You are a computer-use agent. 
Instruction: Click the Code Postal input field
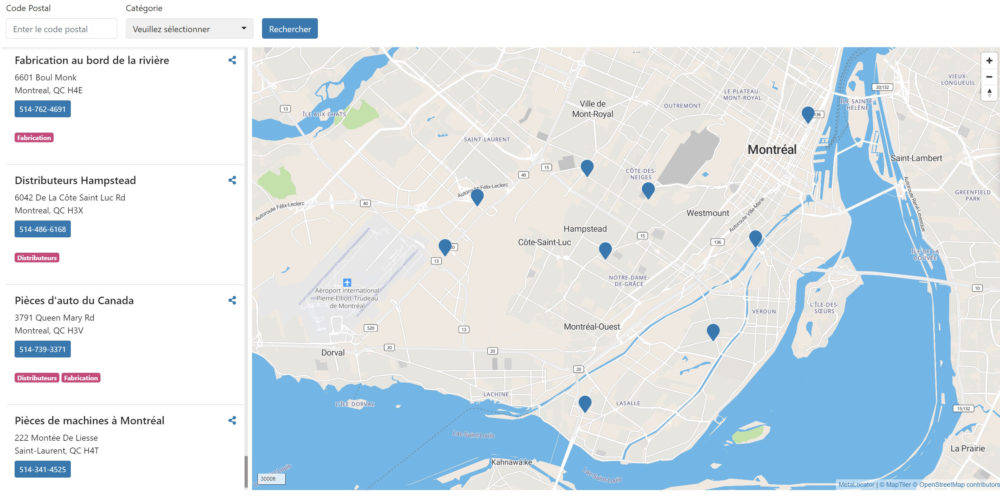tap(62, 29)
